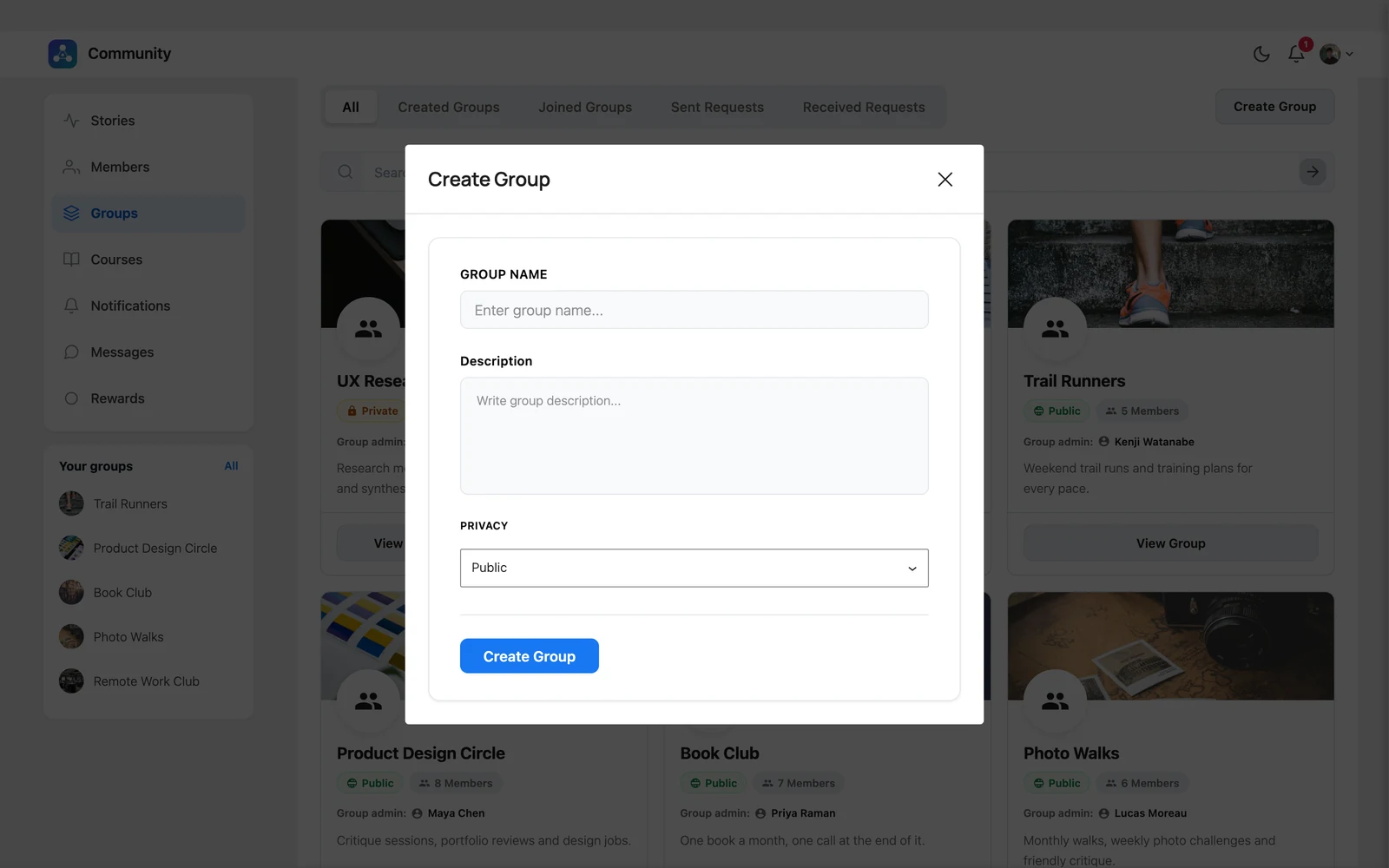Toggle dark mode moon icon
This screenshot has height=868, width=1389.
pyautogui.click(x=1261, y=54)
